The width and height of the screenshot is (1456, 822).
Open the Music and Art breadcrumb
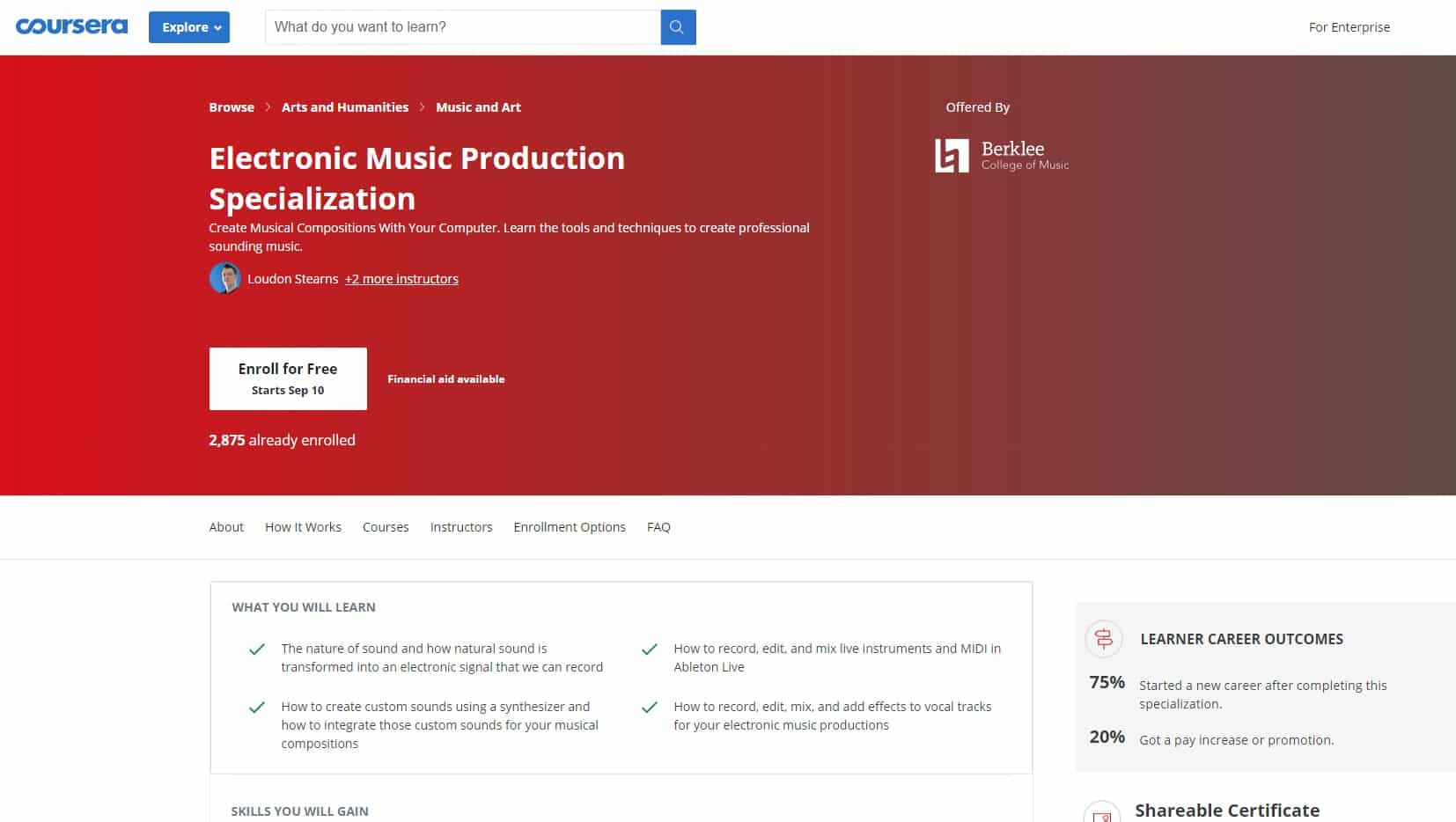[478, 107]
